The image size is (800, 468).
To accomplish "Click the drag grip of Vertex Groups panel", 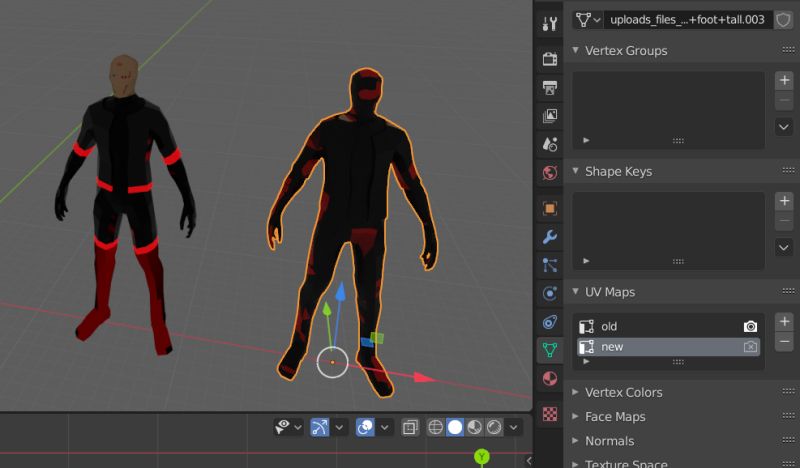I will pyautogui.click(x=788, y=50).
